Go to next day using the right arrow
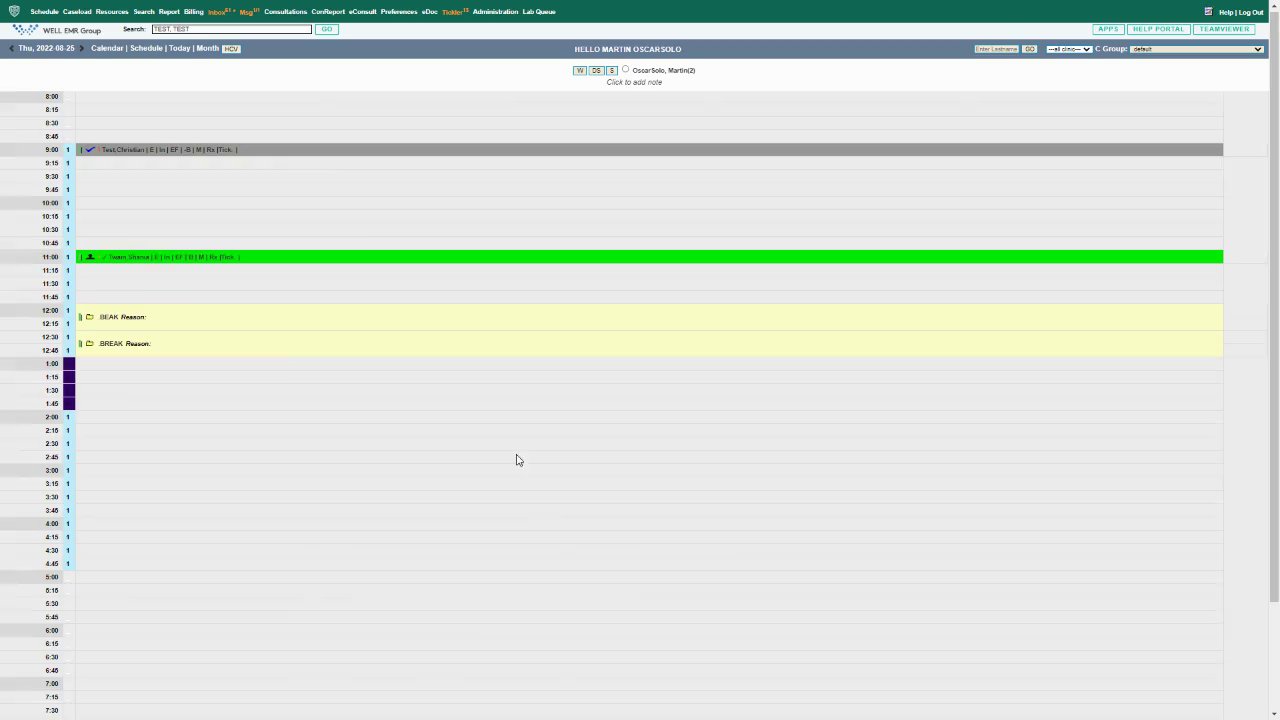 (x=82, y=48)
